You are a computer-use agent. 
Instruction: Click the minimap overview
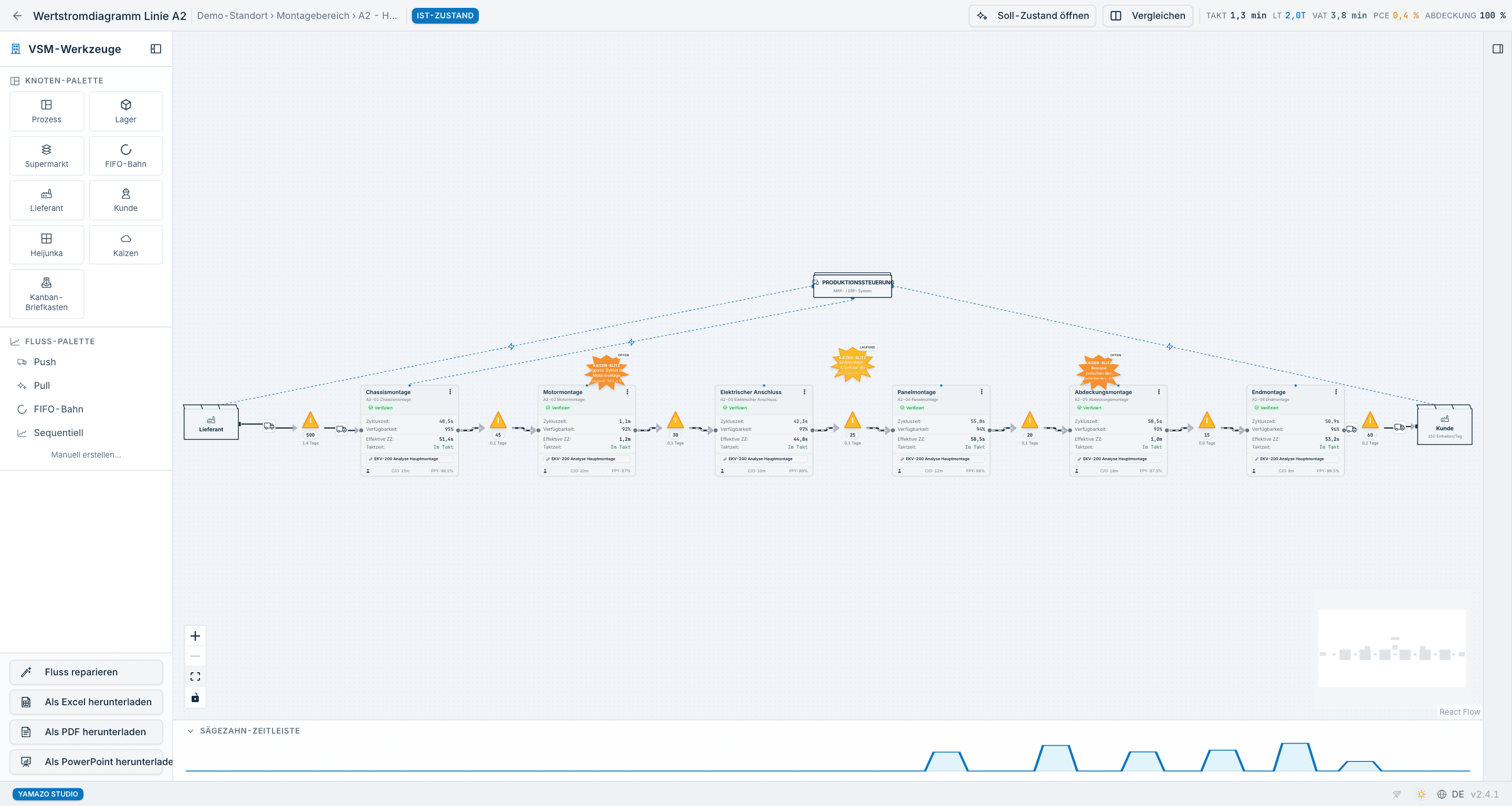[x=1392, y=649]
